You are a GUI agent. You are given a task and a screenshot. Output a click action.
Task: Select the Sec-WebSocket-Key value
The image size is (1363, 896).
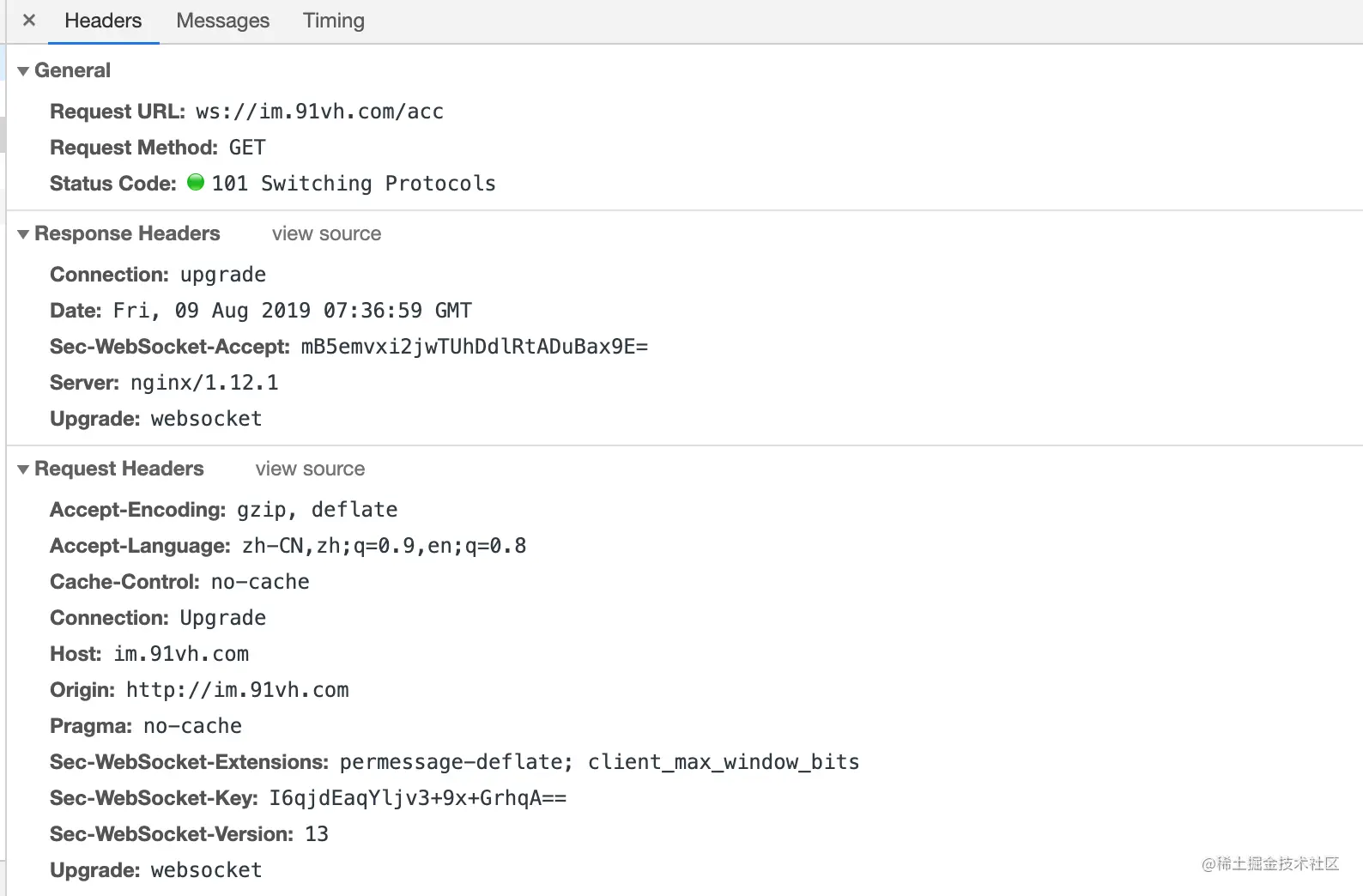coord(418,798)
